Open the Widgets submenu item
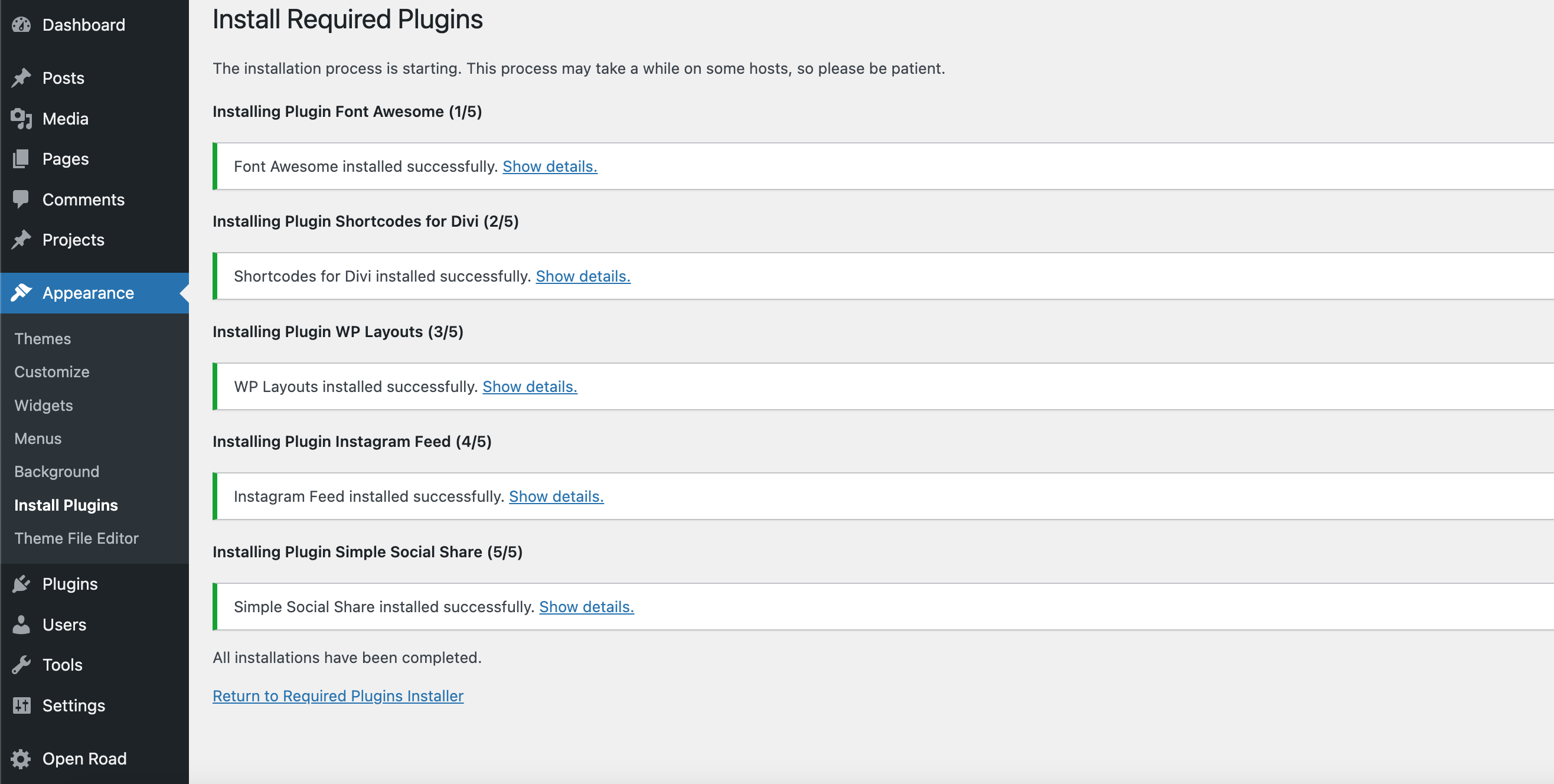This screenshot has height=784, width=1554. coord(44,405)
